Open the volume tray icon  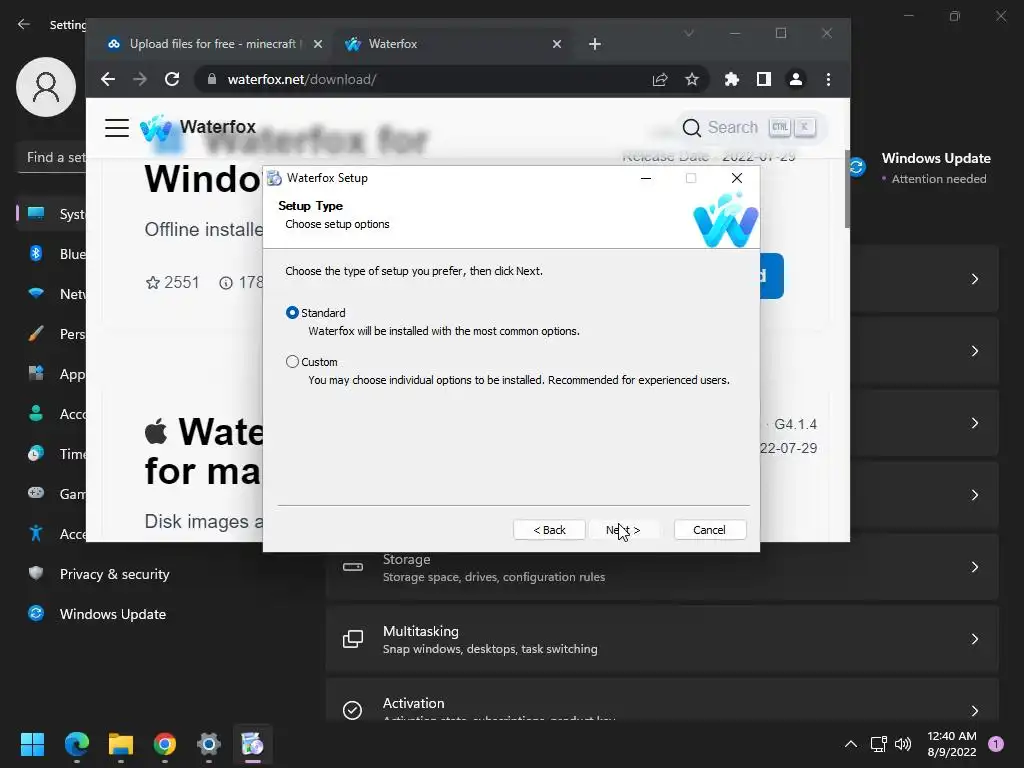pos(903,744)
